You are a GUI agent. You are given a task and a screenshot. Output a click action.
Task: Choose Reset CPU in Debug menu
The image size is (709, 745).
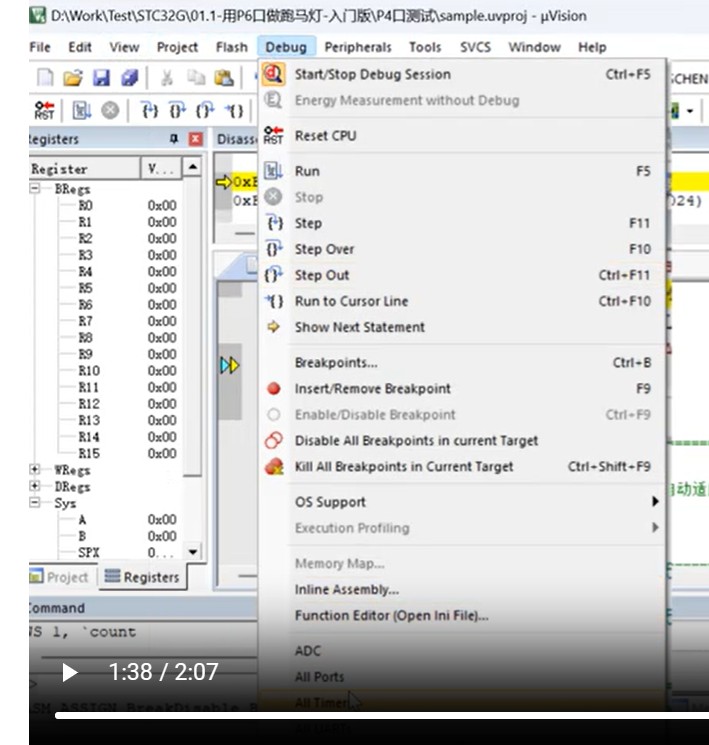point(463,136)
